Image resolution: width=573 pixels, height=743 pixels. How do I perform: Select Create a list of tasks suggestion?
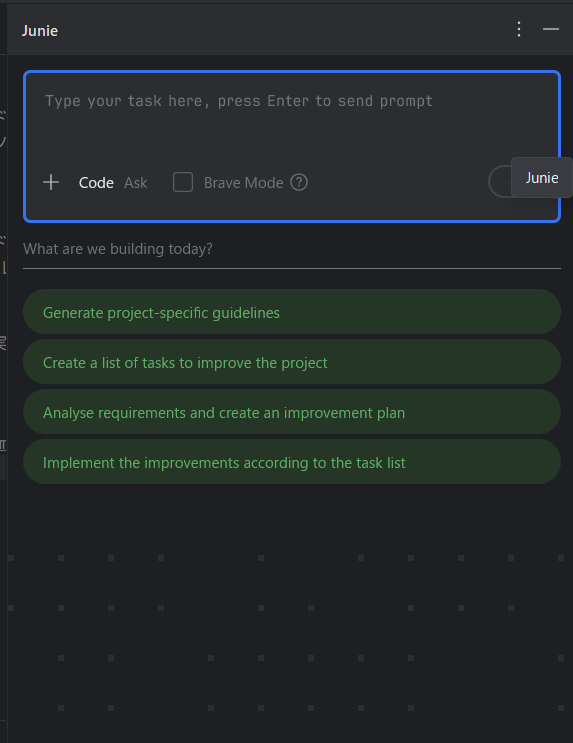click(292, 362)
